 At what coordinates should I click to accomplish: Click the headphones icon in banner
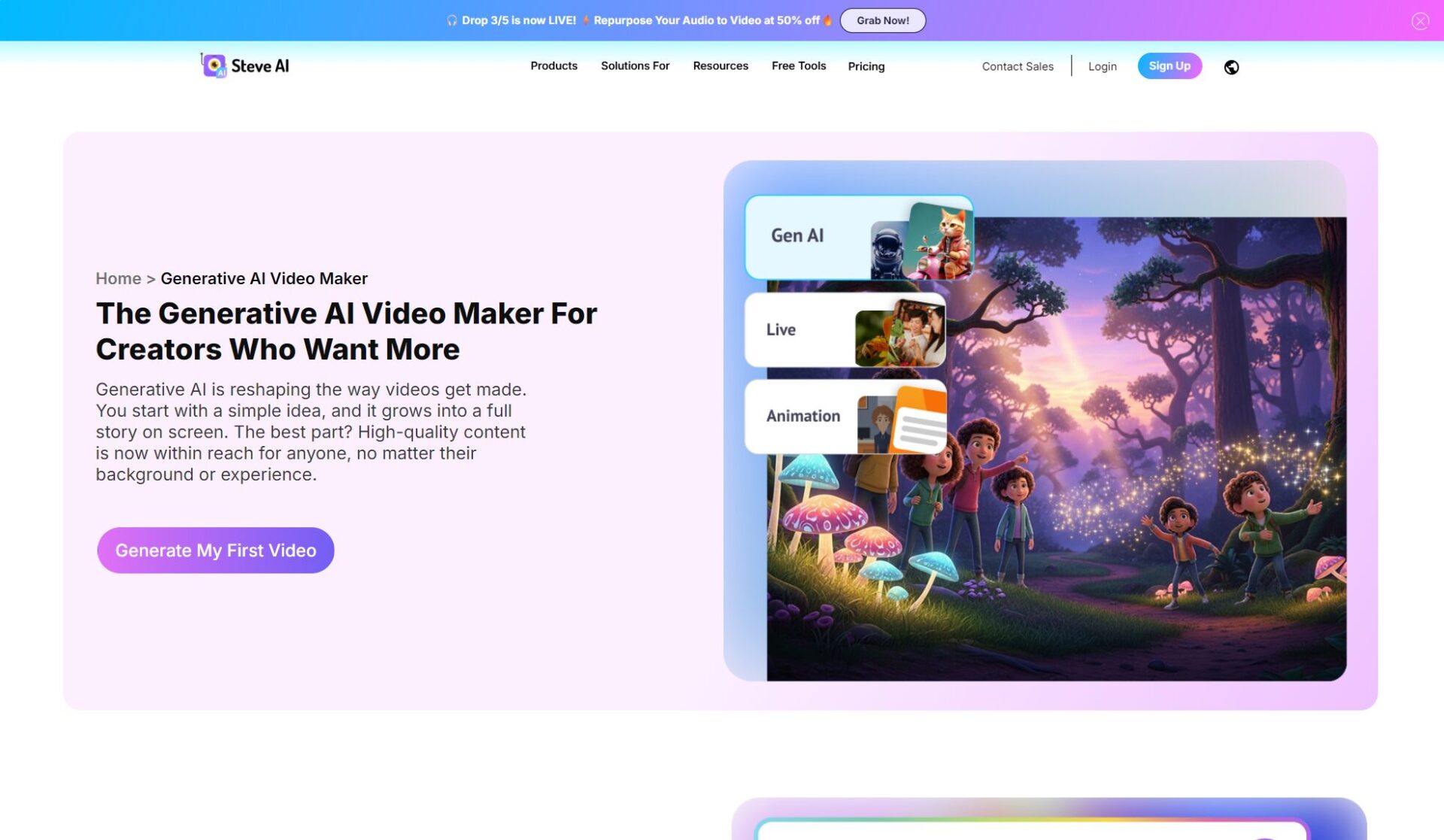click(452, 20)
